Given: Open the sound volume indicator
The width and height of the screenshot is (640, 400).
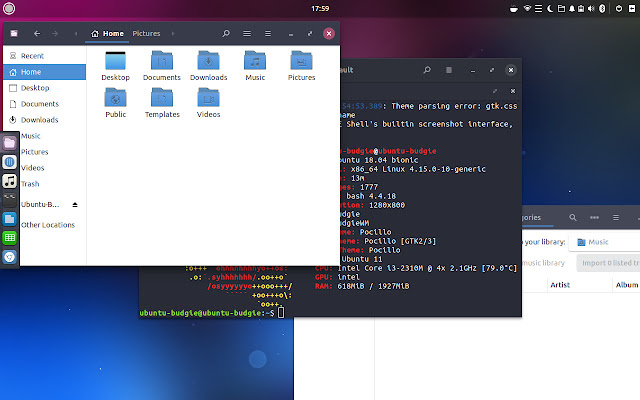Looking at the screenshot, I should pos(591,9).
